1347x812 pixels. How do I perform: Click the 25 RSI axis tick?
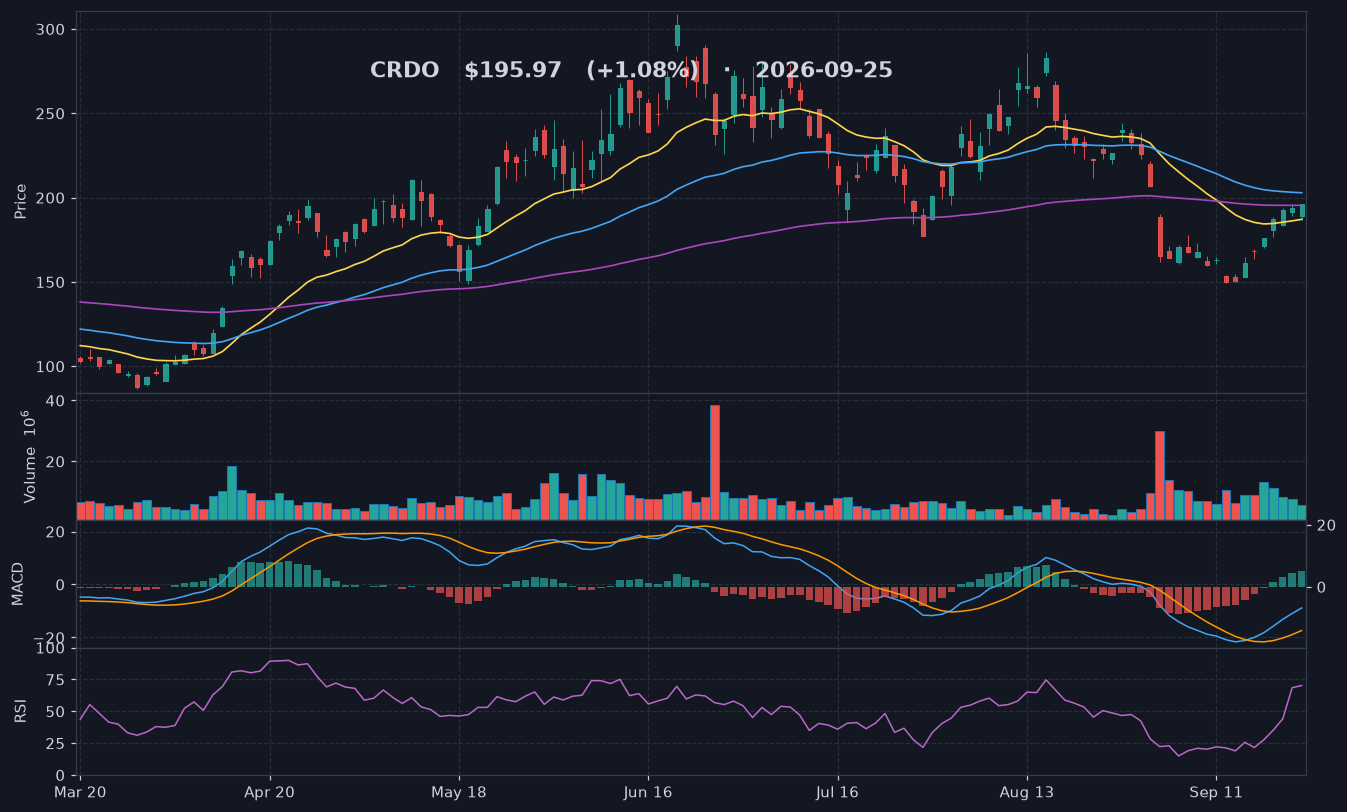56,744
